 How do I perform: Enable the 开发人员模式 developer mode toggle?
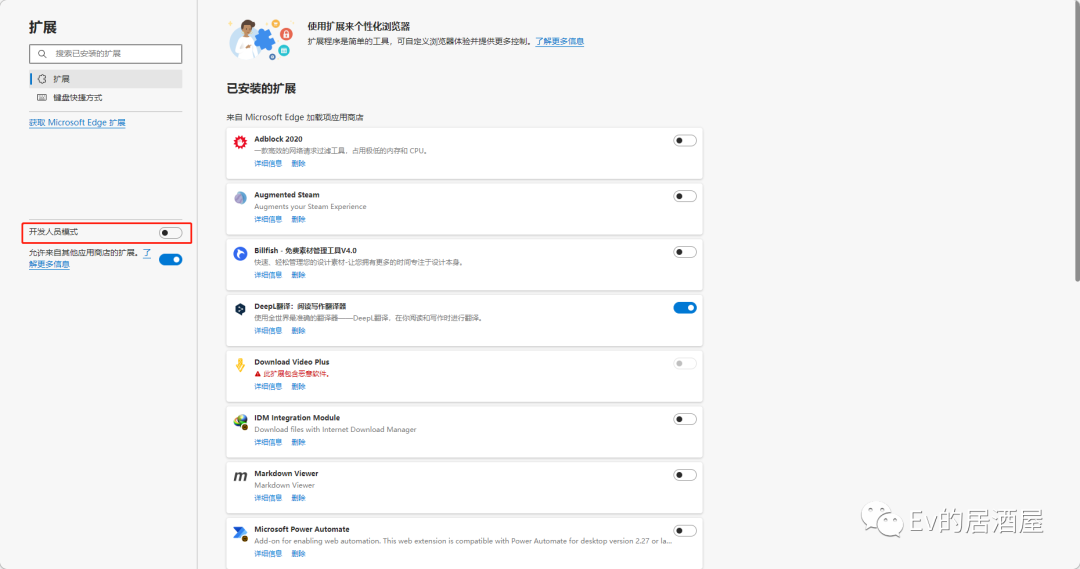[170, 233]
